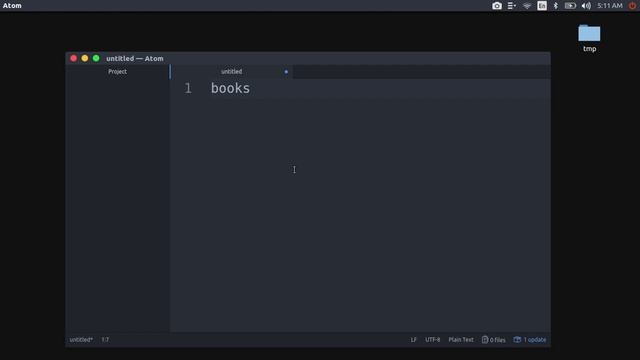Click line number 1 in the gutter
This screenshot has width=640, height=360.
(x=188, y=88)
